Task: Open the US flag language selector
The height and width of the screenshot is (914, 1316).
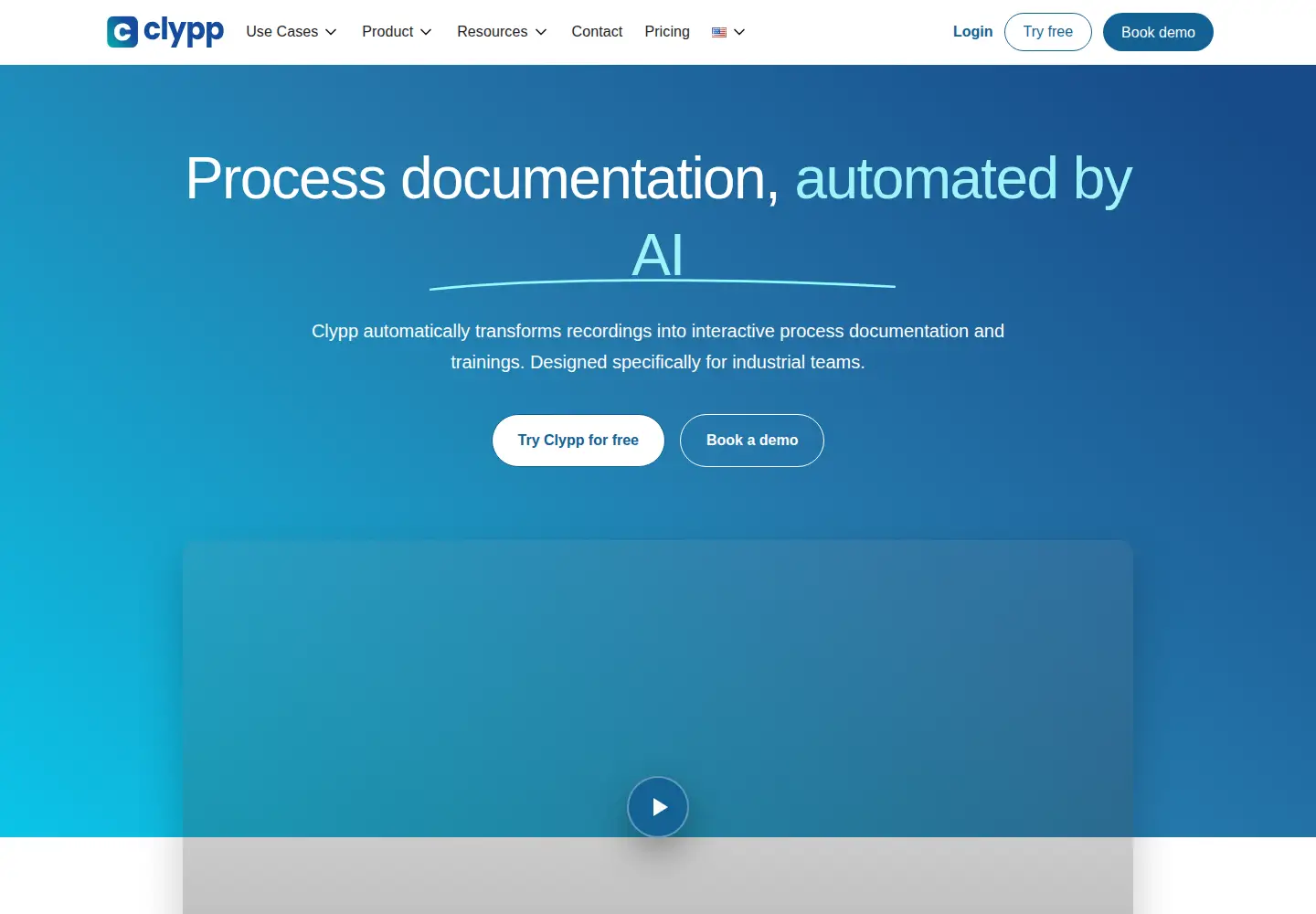Action: point(728,32)
